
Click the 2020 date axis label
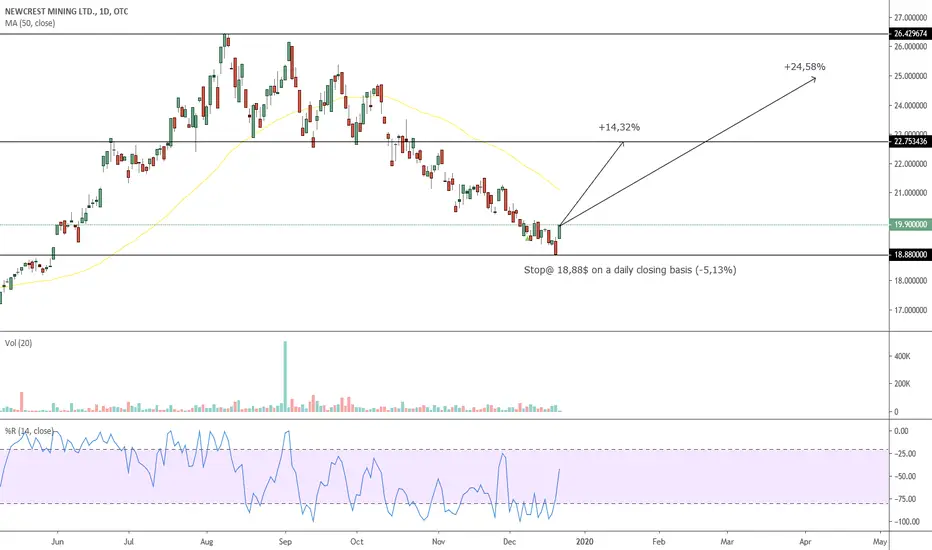pos(584,542)
